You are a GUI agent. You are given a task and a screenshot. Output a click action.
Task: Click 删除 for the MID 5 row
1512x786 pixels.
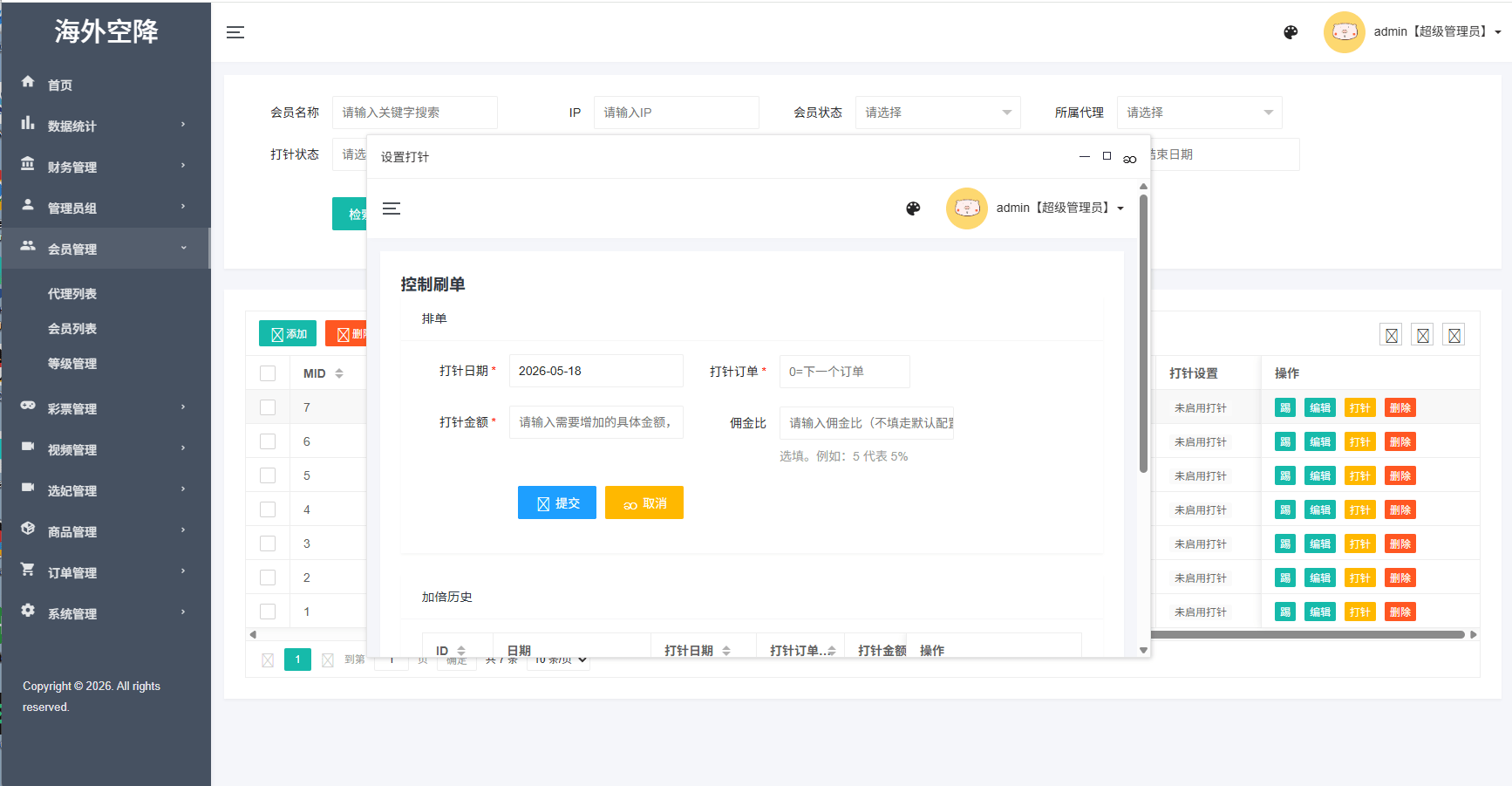click(x=1400, y=475)
